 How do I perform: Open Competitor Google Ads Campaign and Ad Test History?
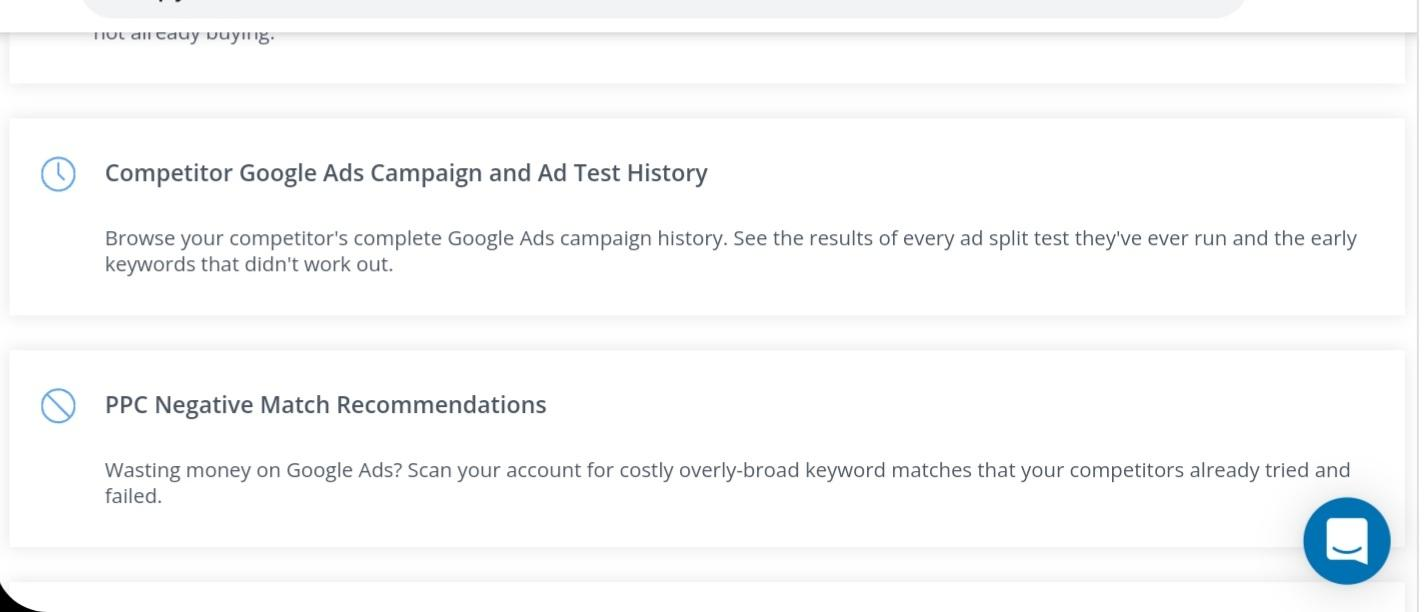pos(406,173)
